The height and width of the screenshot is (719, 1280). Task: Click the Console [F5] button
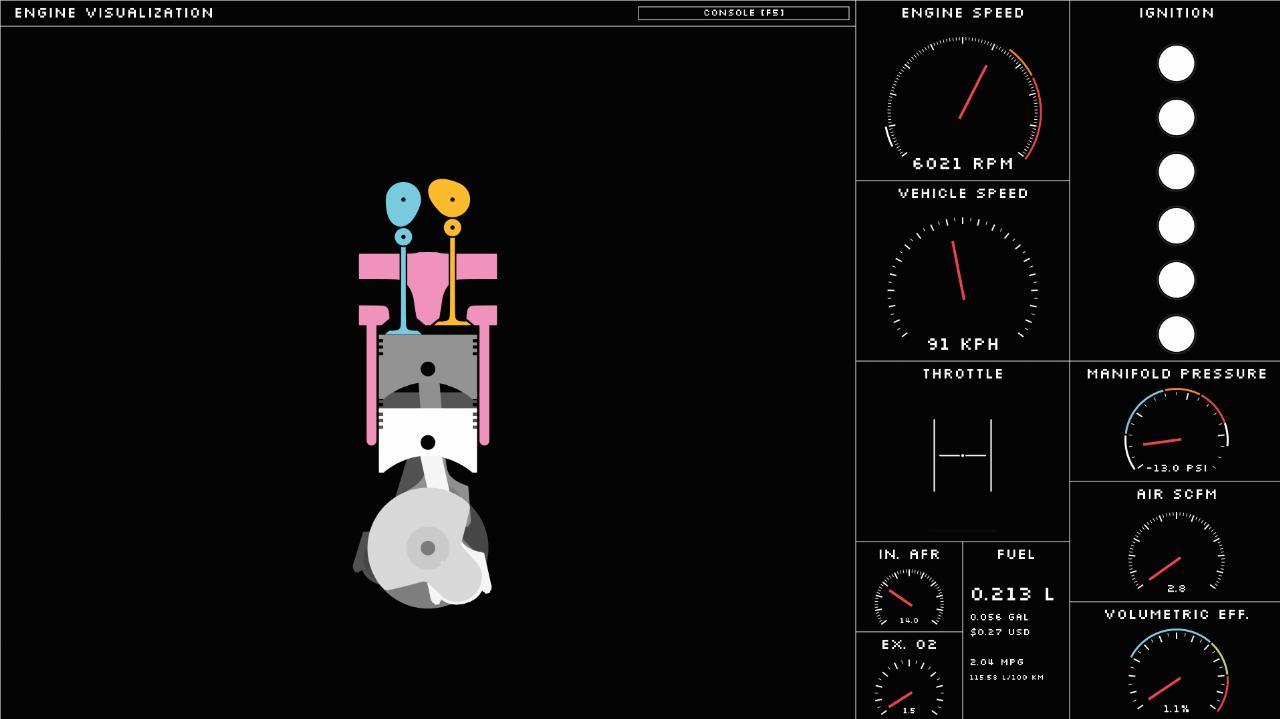(x=743, y=13)
